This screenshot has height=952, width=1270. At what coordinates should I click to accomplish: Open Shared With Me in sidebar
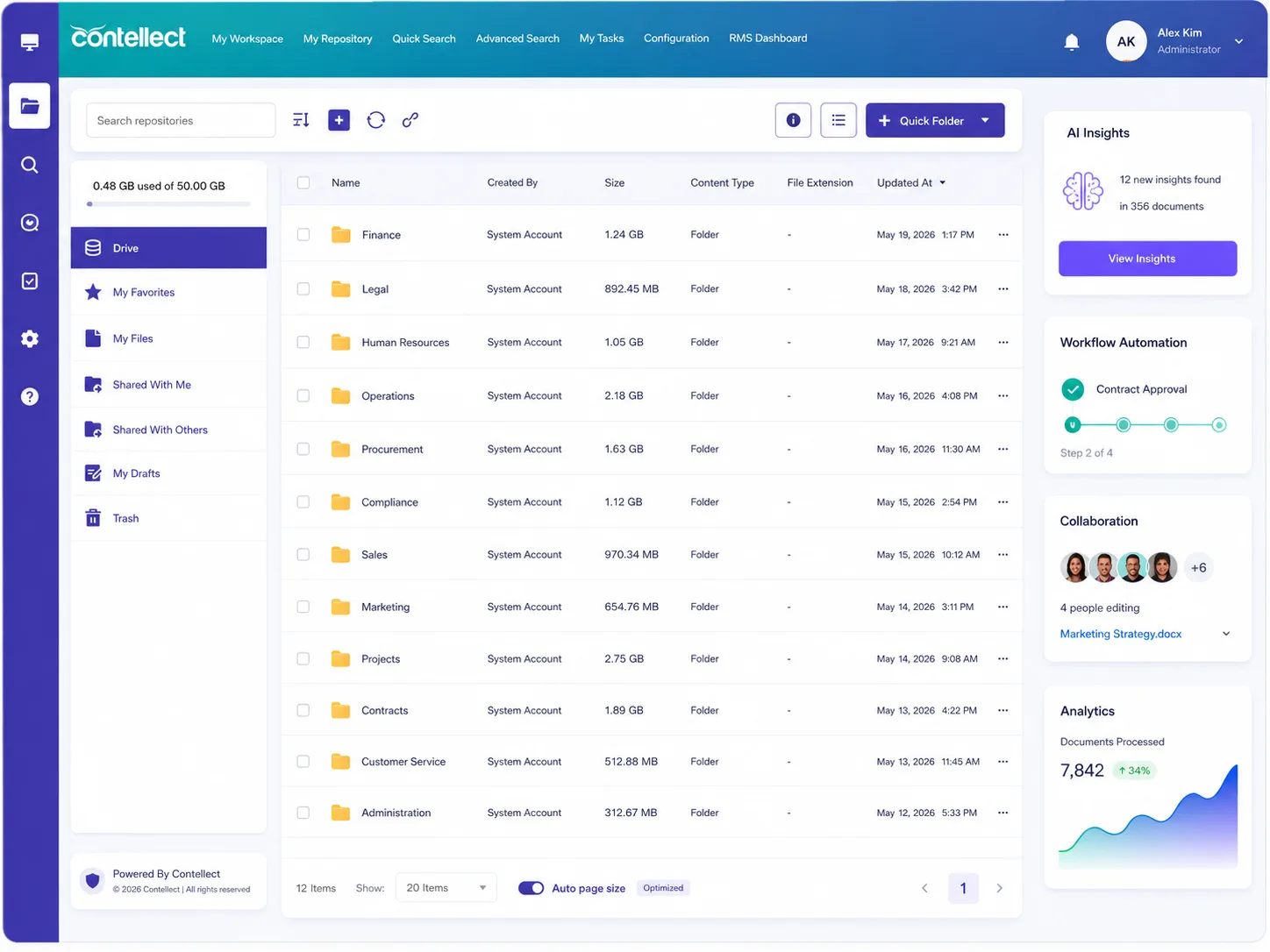point(168,384)
